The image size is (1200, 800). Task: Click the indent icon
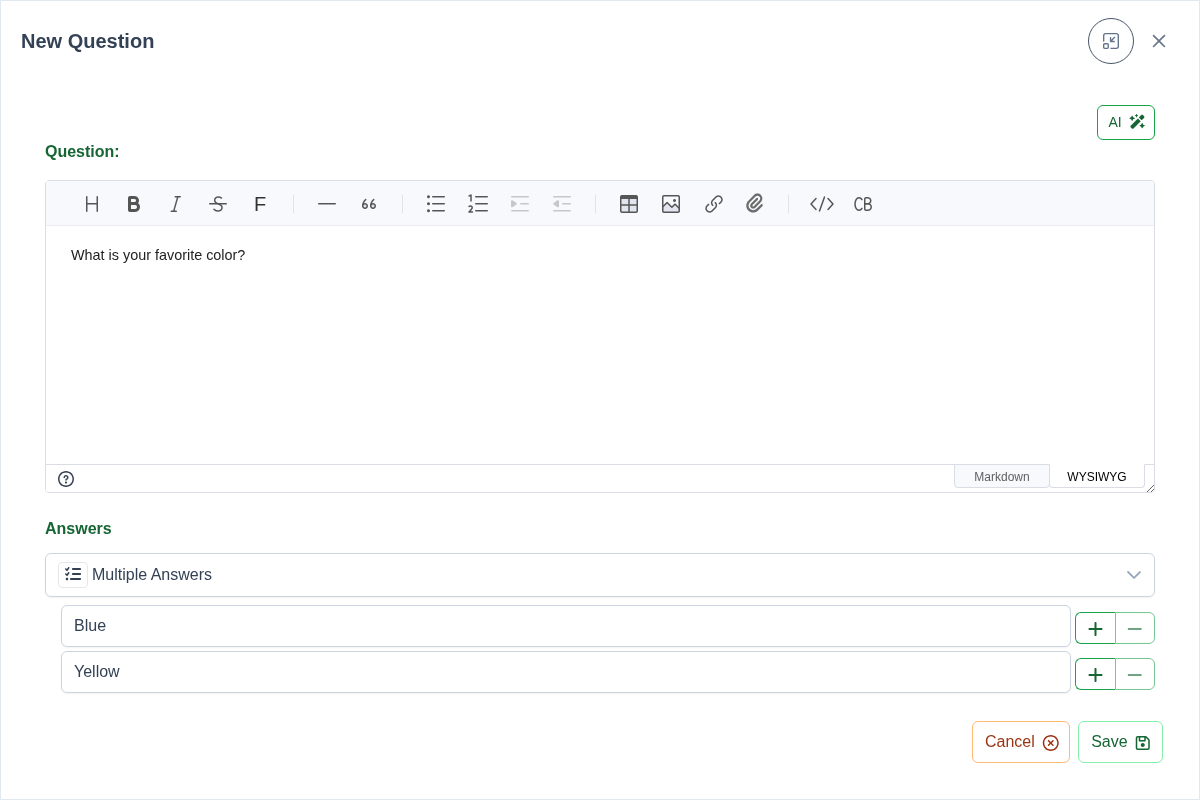(x=520, y=204)
